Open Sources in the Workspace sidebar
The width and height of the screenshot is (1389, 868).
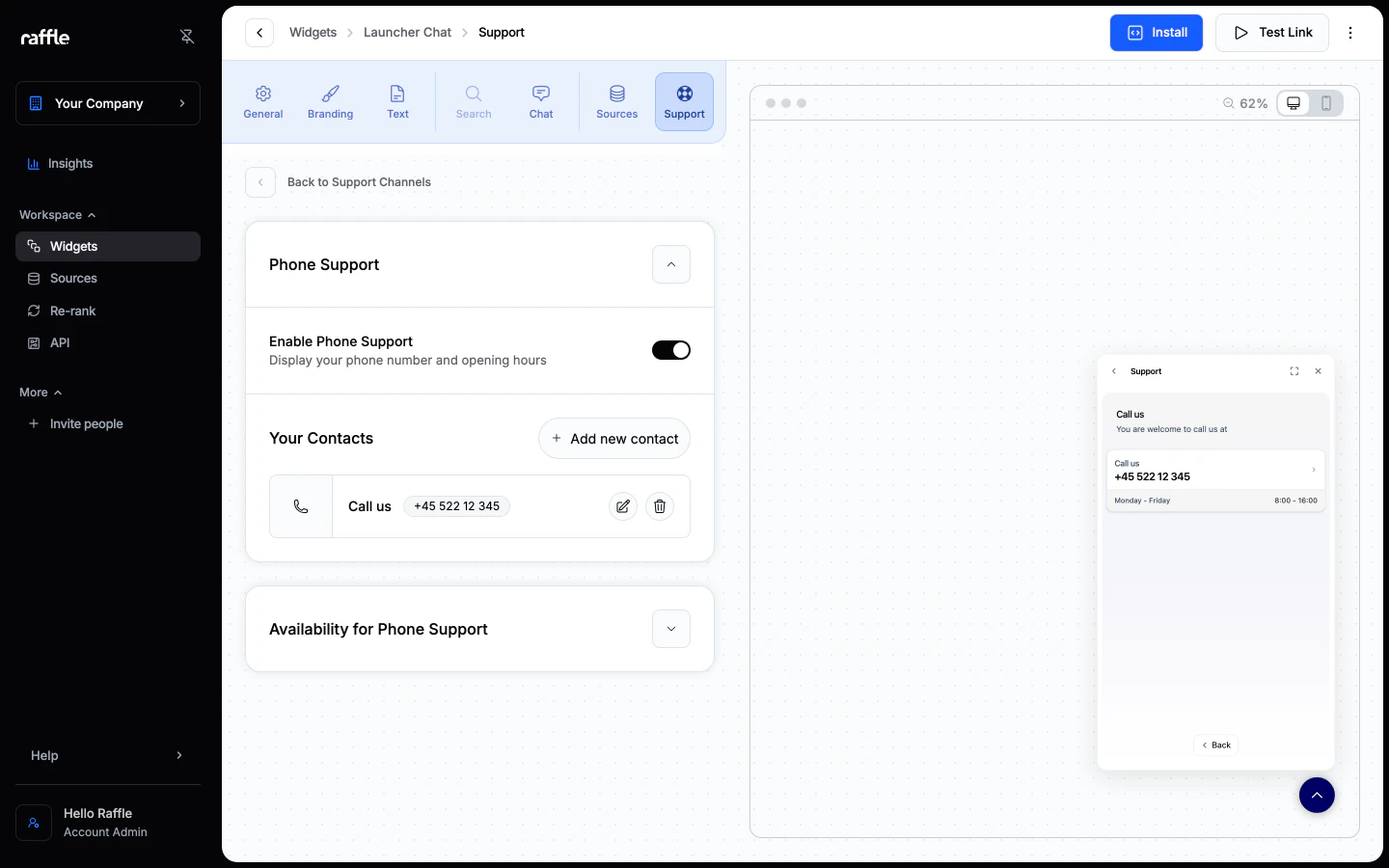(x=108, y=279)
